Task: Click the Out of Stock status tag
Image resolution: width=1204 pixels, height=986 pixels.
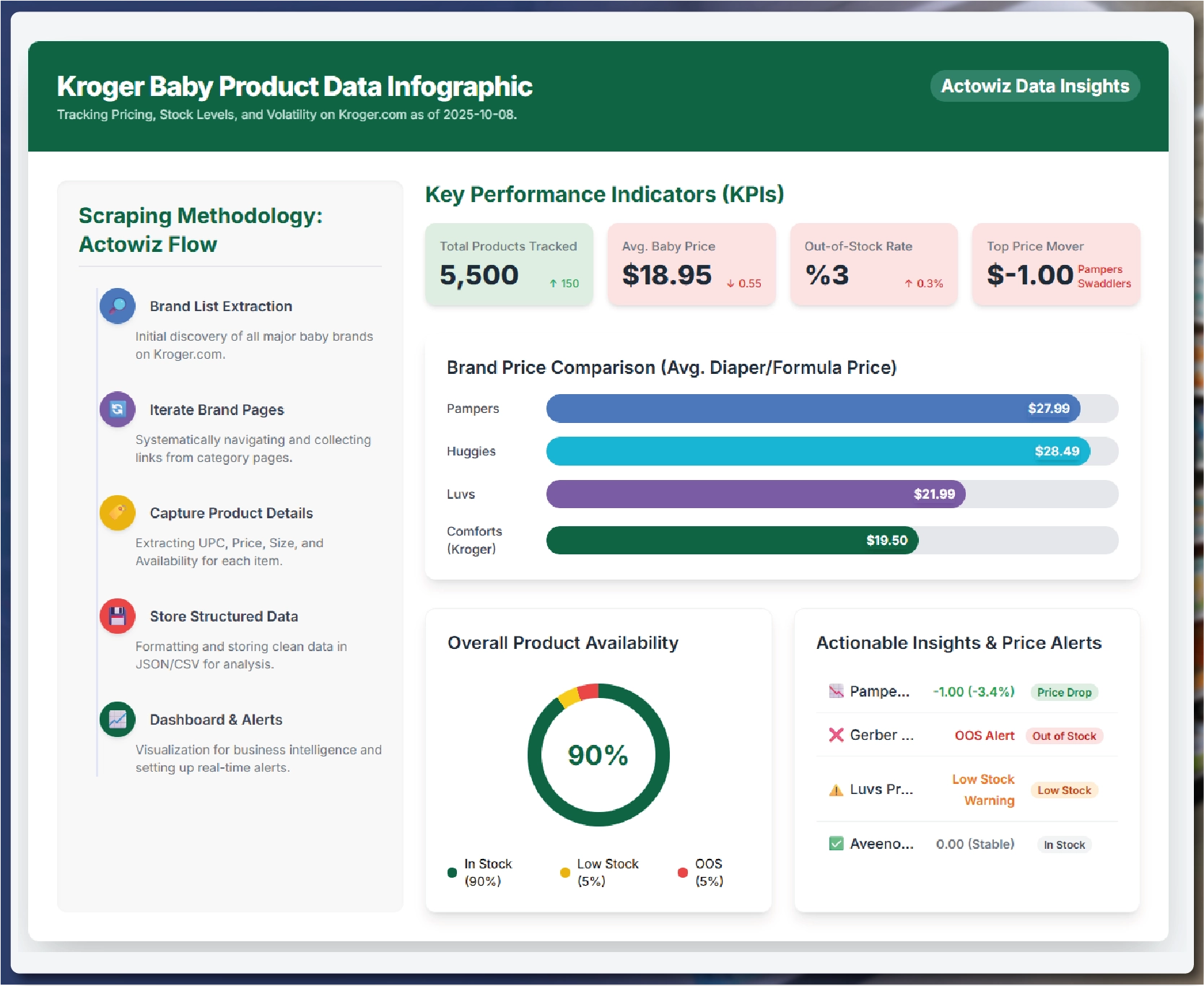Action: 1064,736
